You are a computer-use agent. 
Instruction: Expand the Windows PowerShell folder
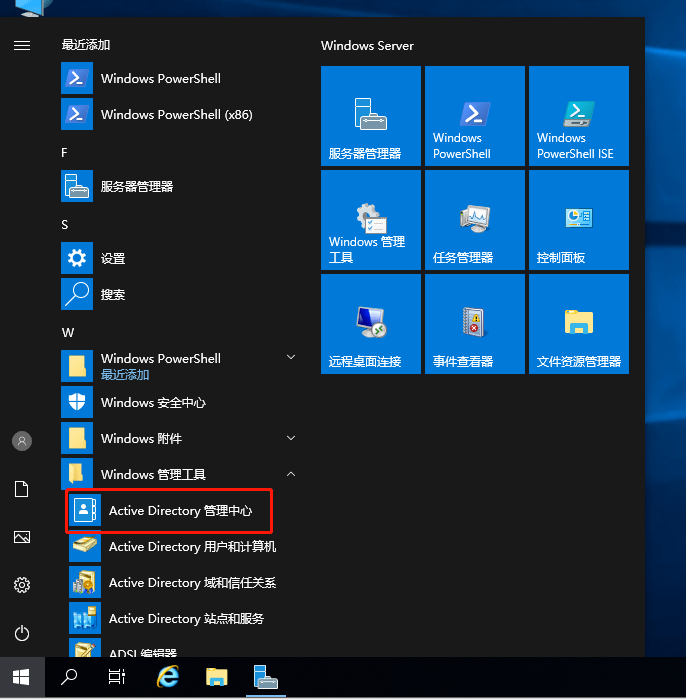point(291,357)
